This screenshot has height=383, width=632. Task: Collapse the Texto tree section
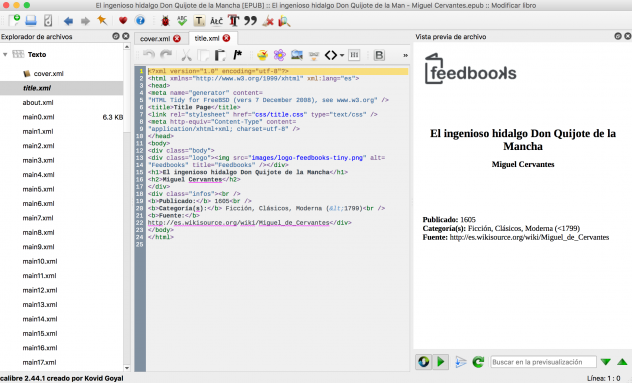5,54
